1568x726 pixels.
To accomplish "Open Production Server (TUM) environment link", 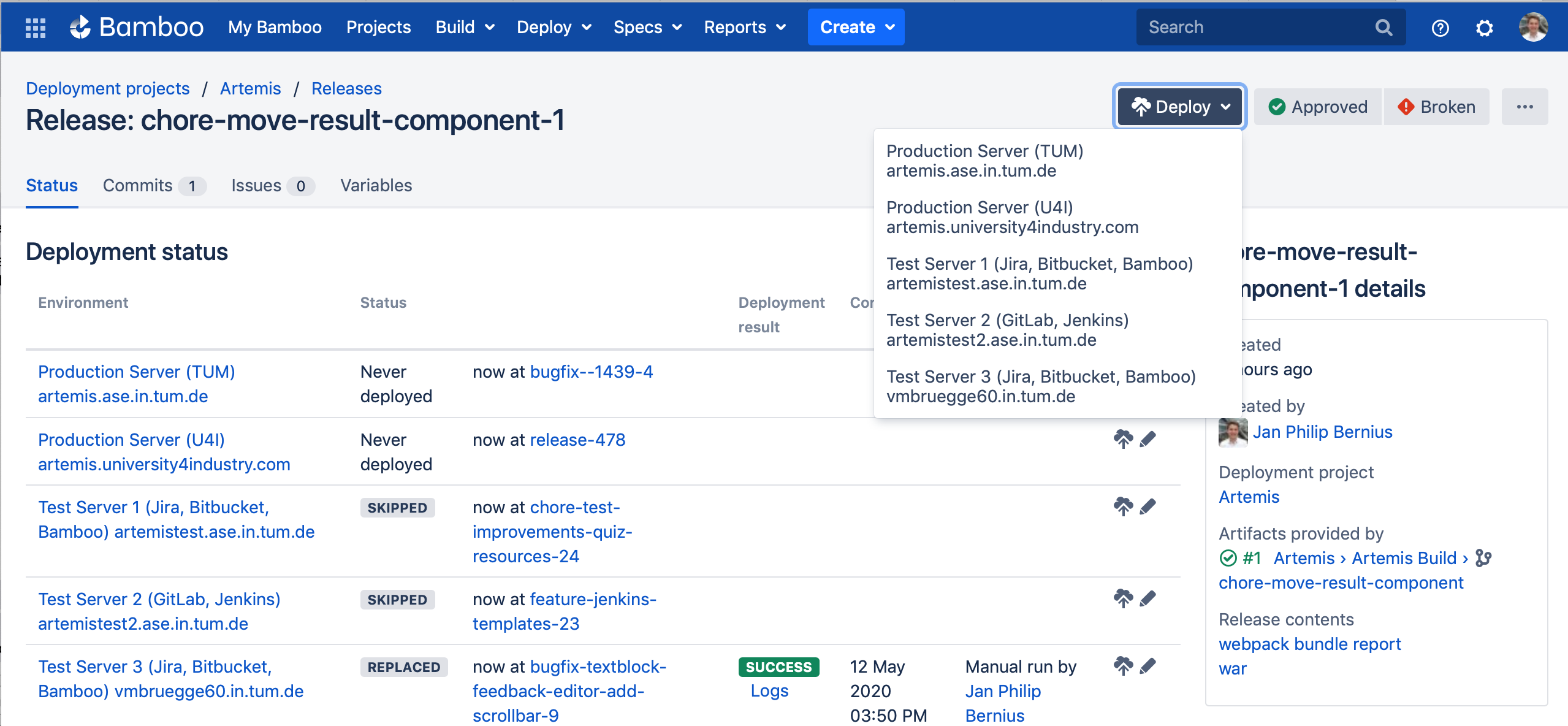I will point(137,384).
